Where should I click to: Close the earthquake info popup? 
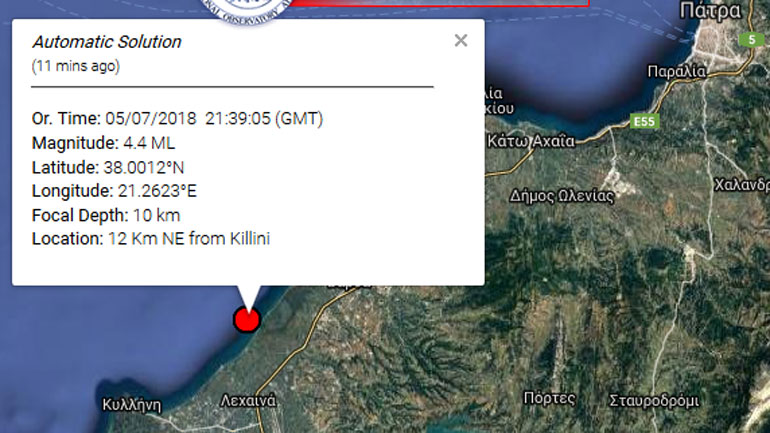tap(460, 41)
